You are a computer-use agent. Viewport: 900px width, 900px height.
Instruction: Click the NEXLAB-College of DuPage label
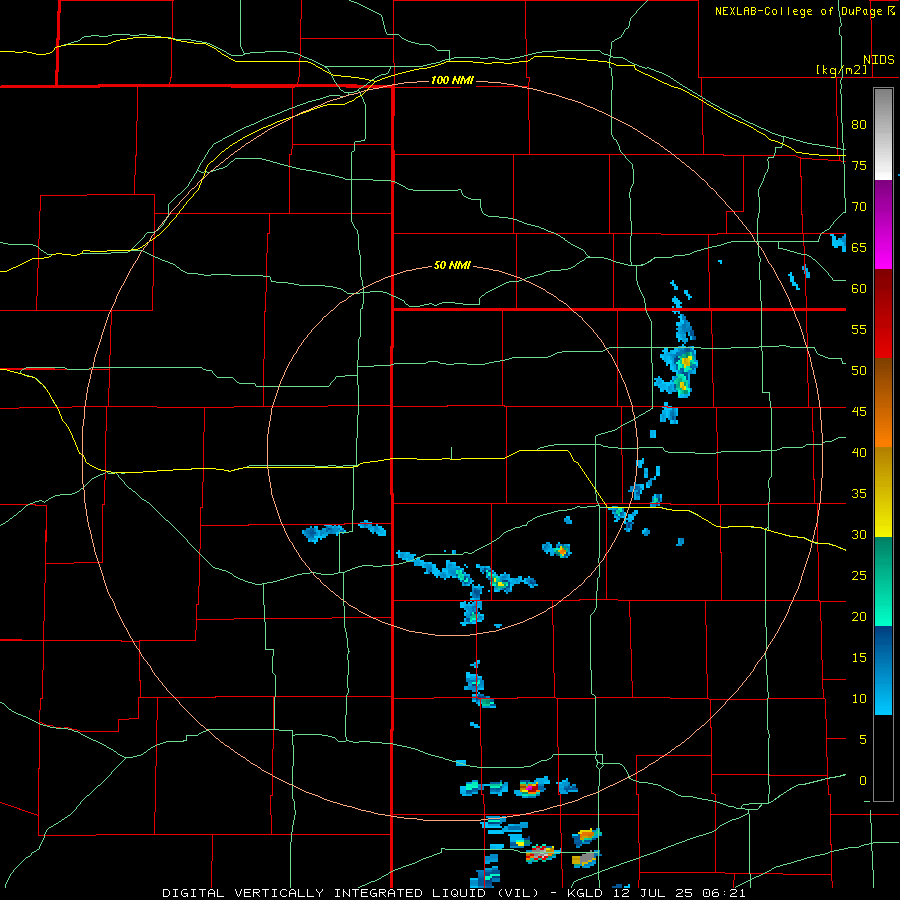(799, 11)
